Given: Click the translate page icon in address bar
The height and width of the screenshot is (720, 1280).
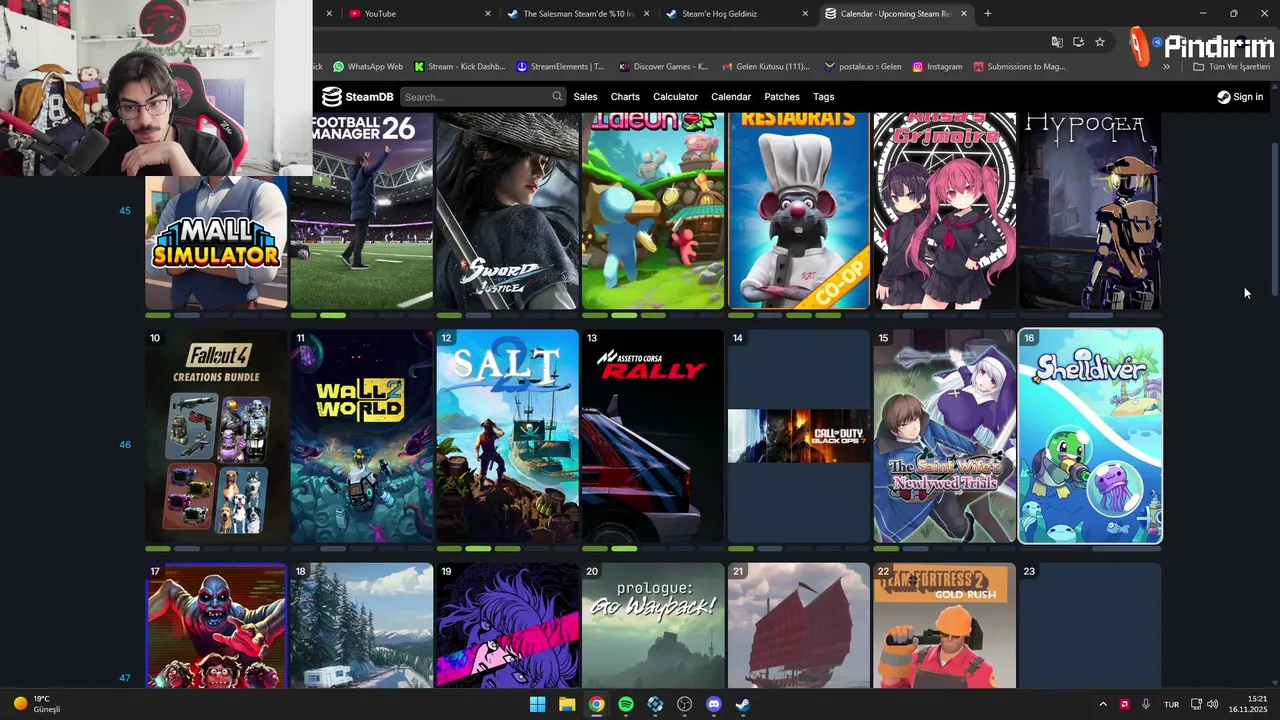Looking at the screenshot, I should (1057, 42).
